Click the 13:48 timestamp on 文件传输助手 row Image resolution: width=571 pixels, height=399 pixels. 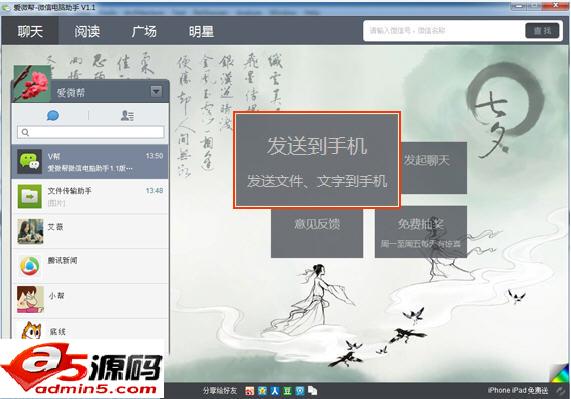click(154, 190)
